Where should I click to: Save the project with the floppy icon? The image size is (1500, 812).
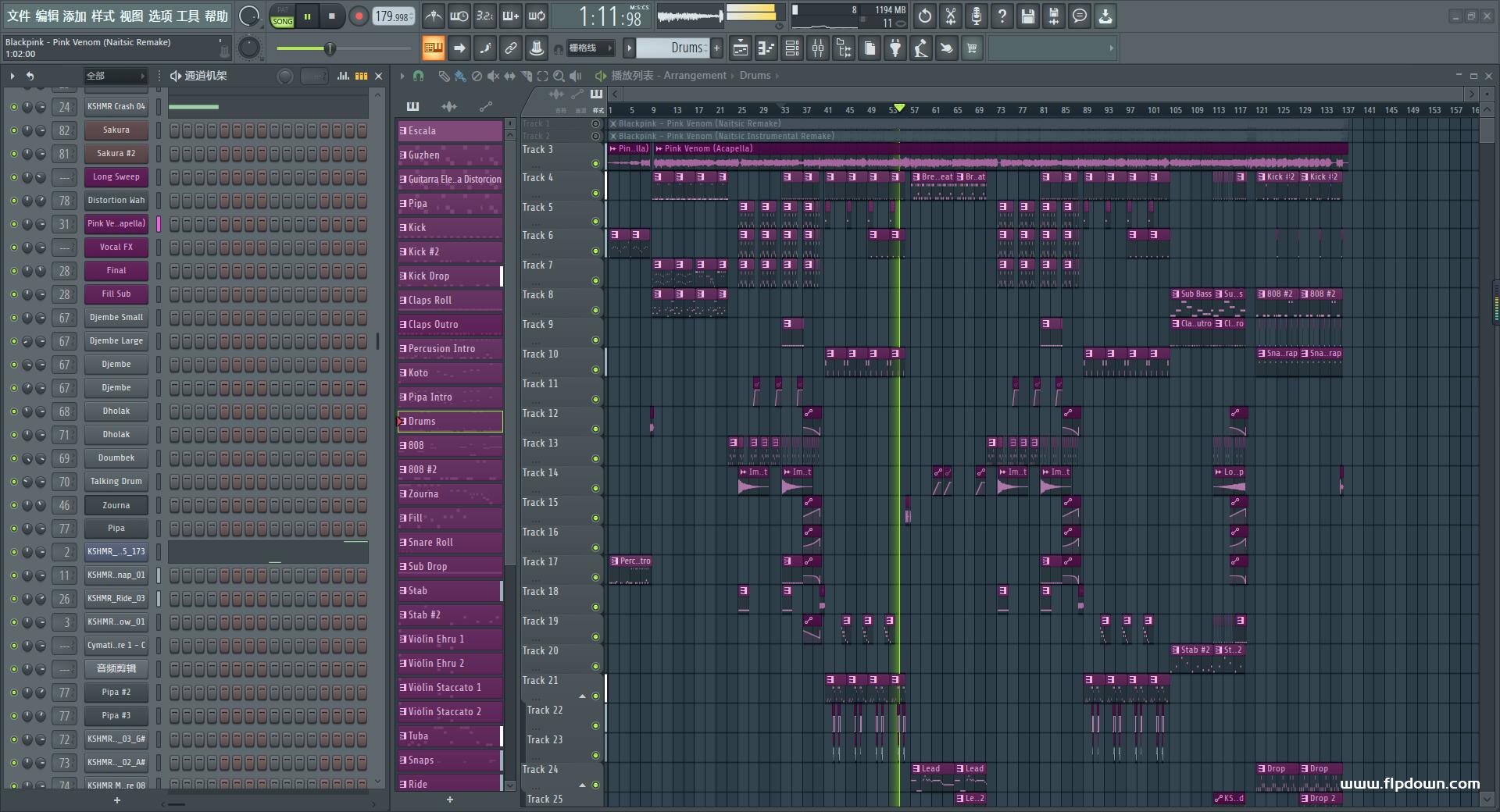[x=1028, y=16]
